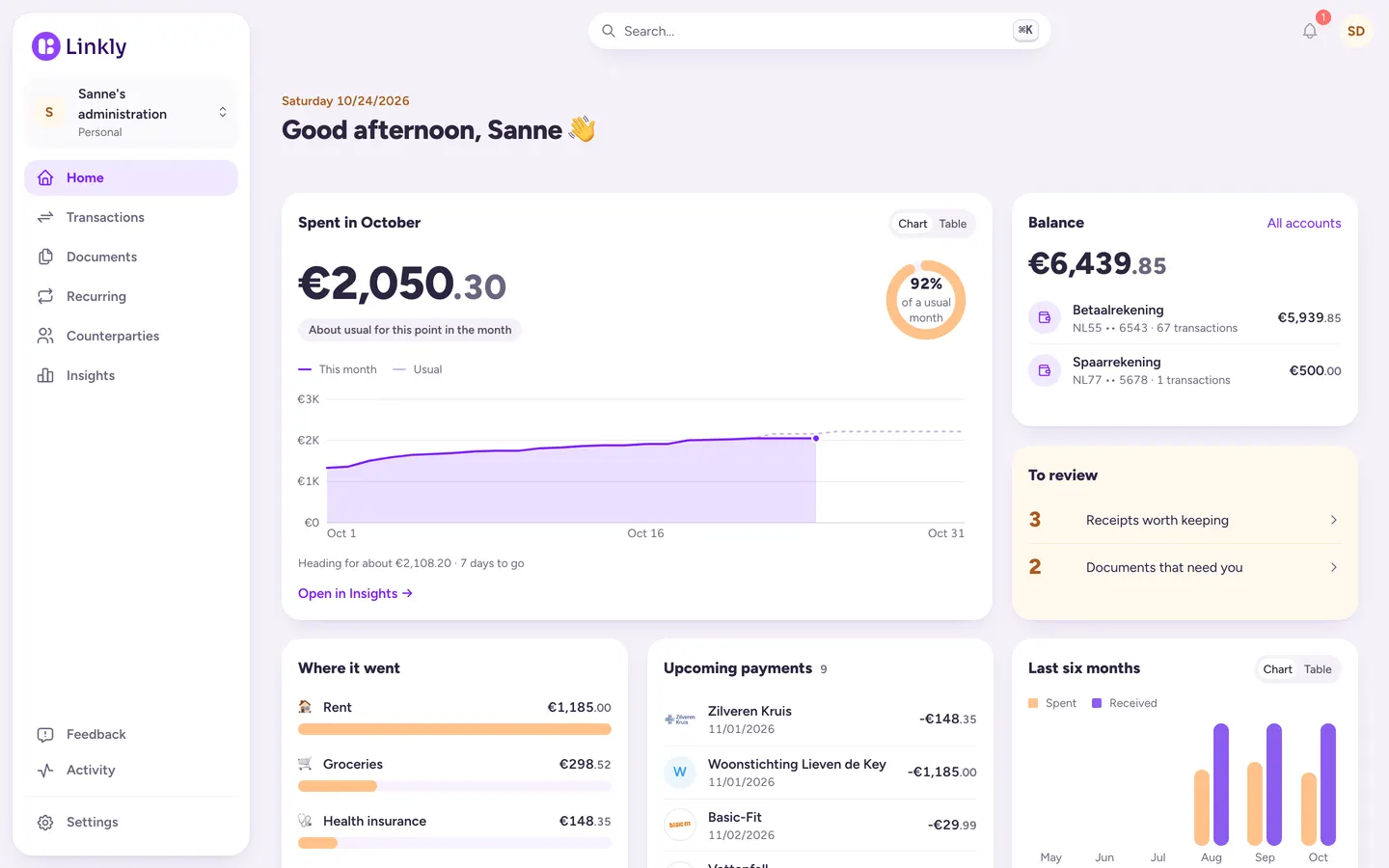Click the 92% usual month ring
Viewport: 1389px width, 868px height.
pyautogui.click(x=926, y=300)
